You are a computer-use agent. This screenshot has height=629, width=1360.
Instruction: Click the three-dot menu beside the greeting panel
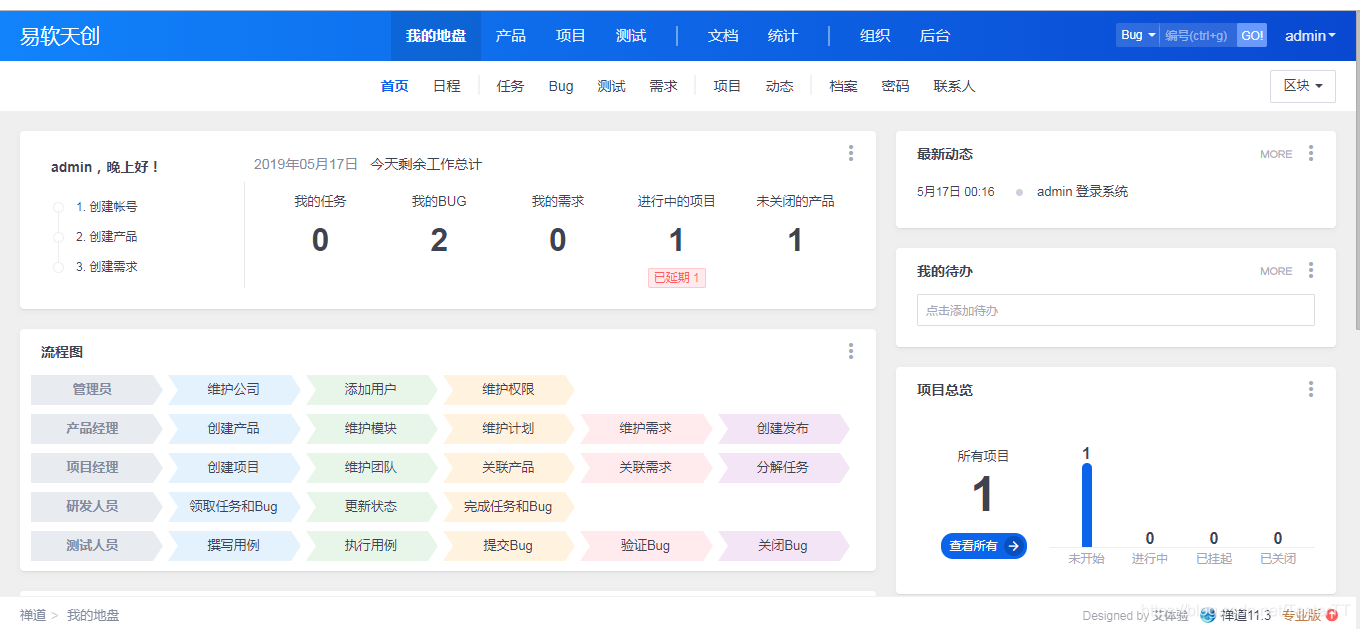pos(851,152)
